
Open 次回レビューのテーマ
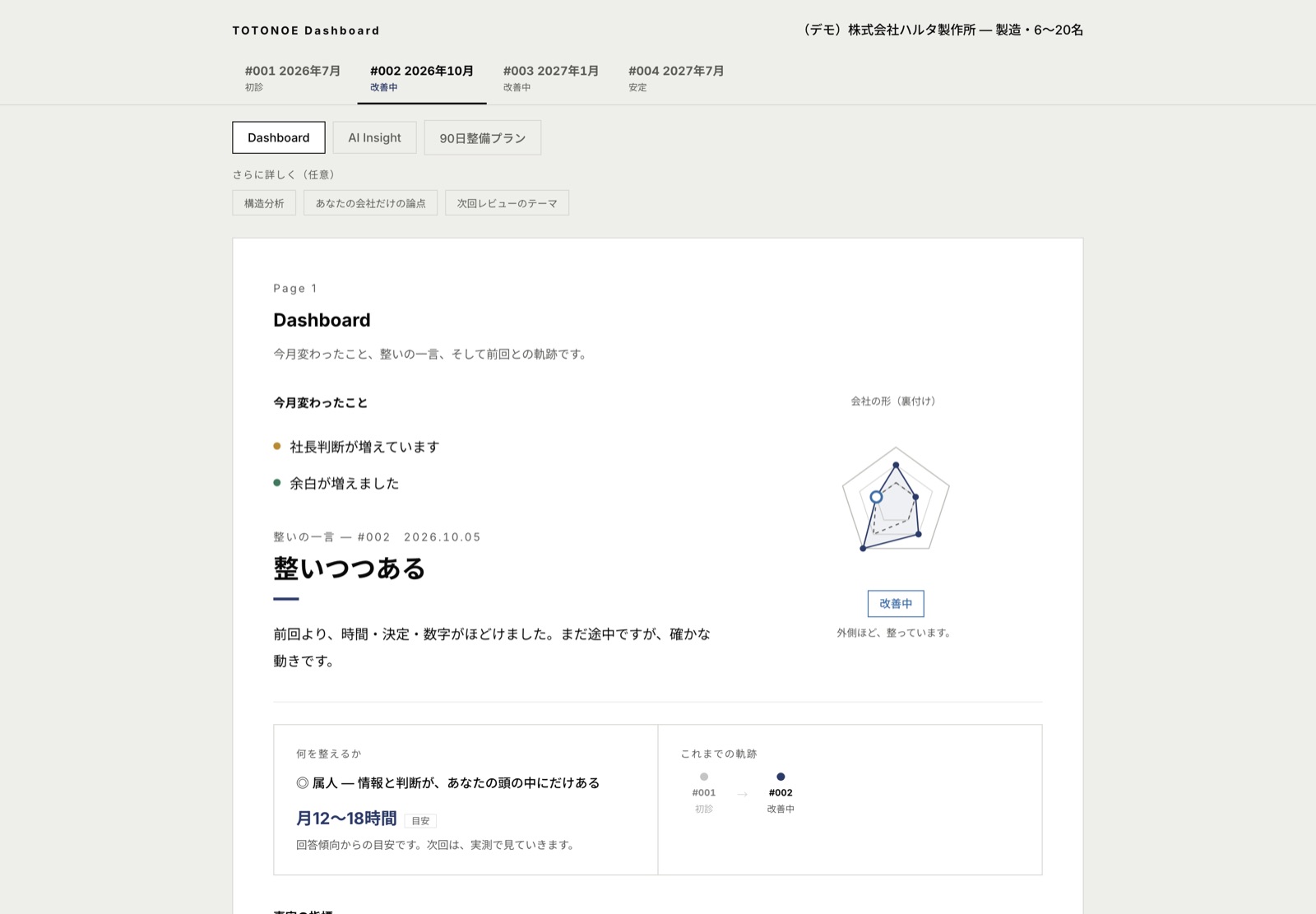point(507,203)
